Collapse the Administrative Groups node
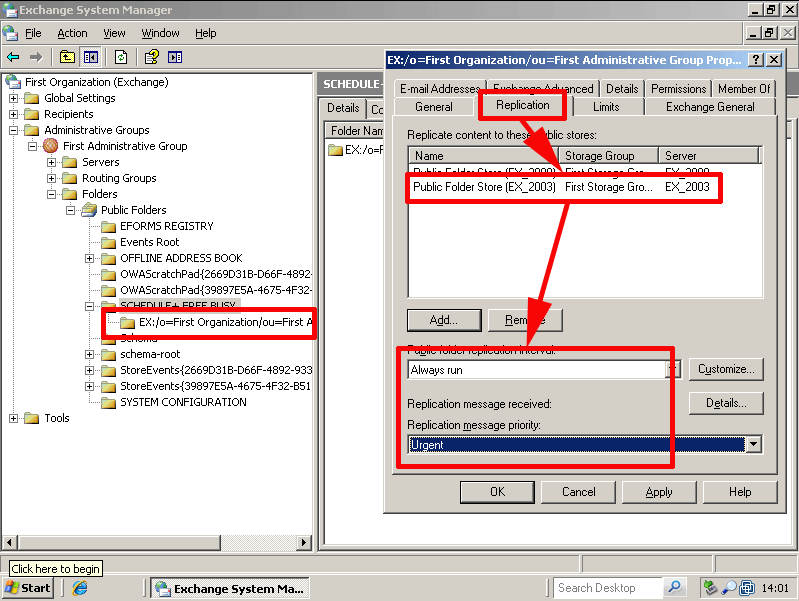 pyautogui.click(x=14, y=130)
